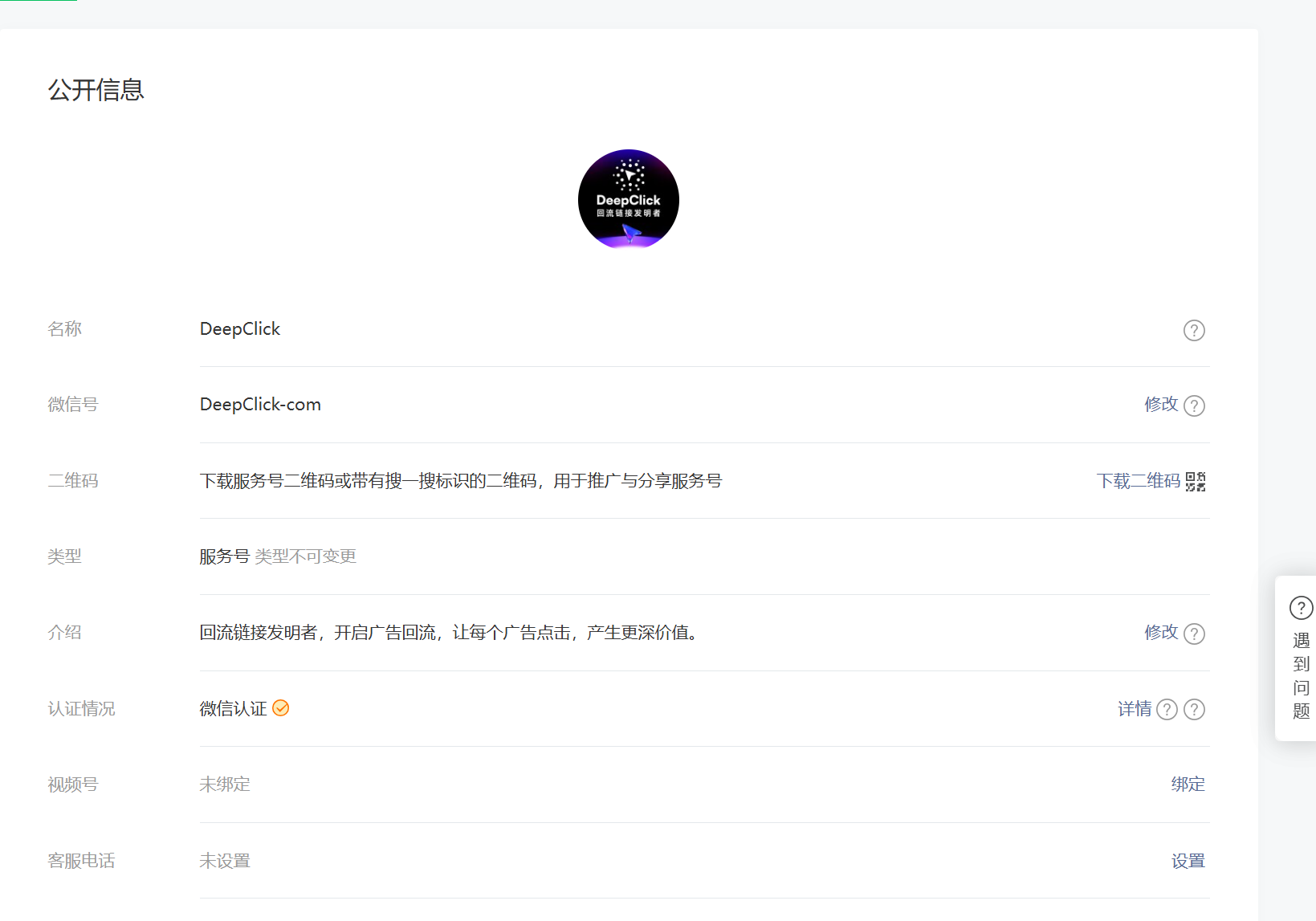Click the 微信号 field label

pos(73,405)
